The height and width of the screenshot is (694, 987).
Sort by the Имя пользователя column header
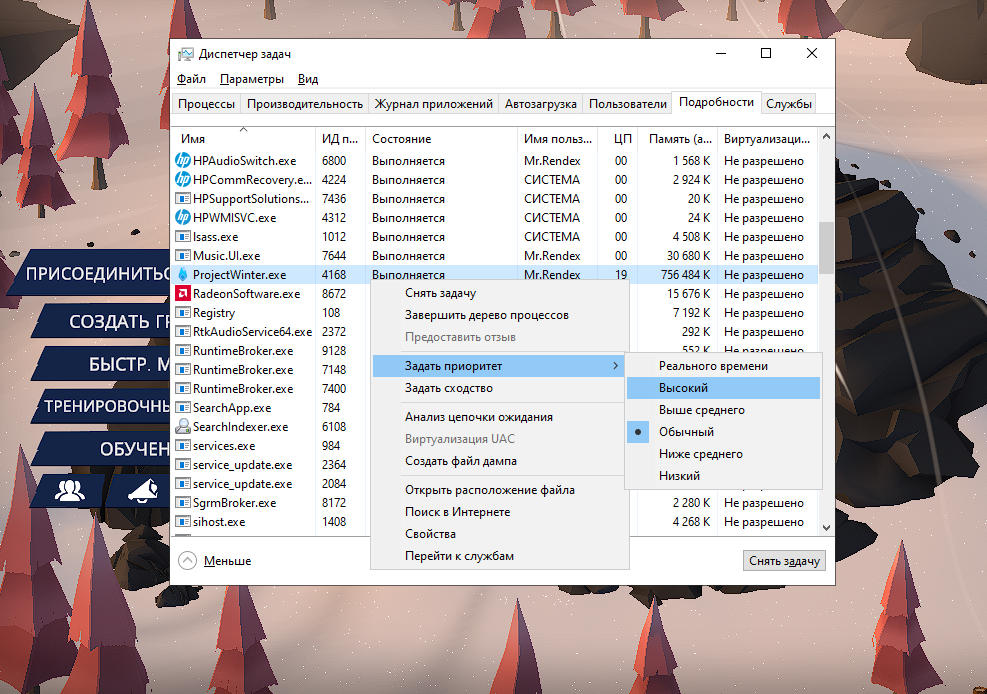click(558, 138)
